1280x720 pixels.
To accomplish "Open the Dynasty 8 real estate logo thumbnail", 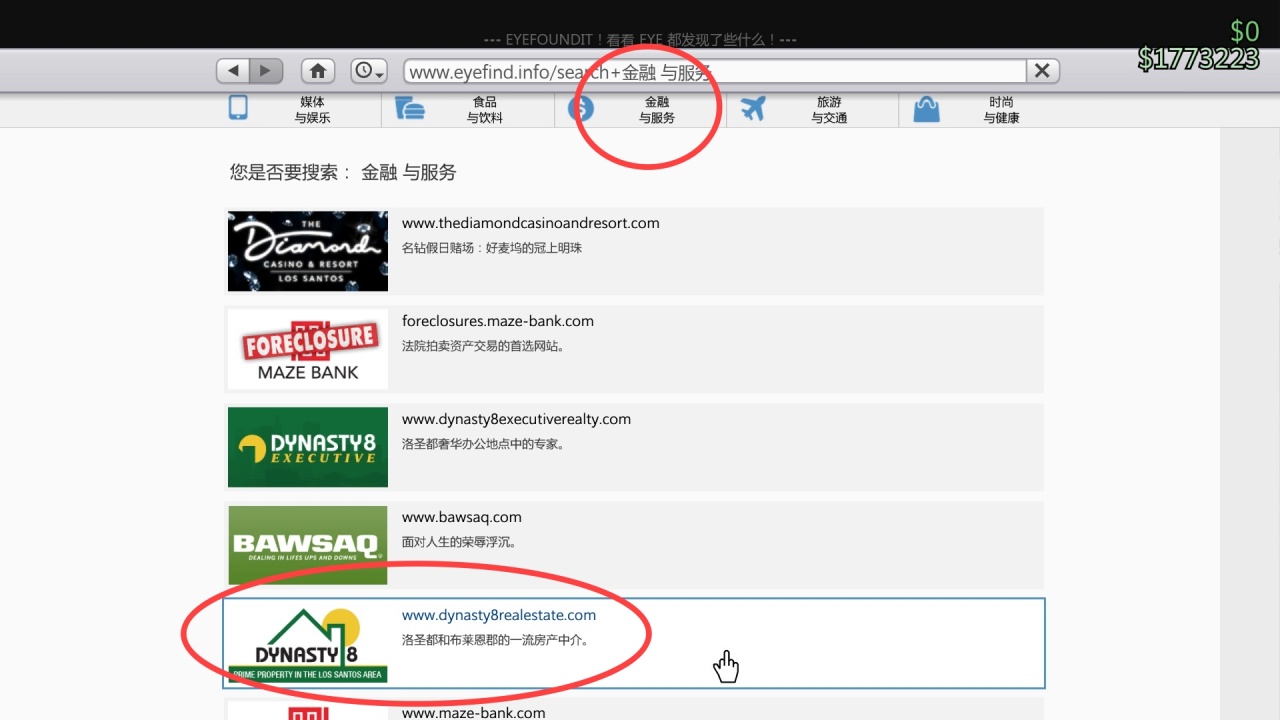I will point(308,643).
